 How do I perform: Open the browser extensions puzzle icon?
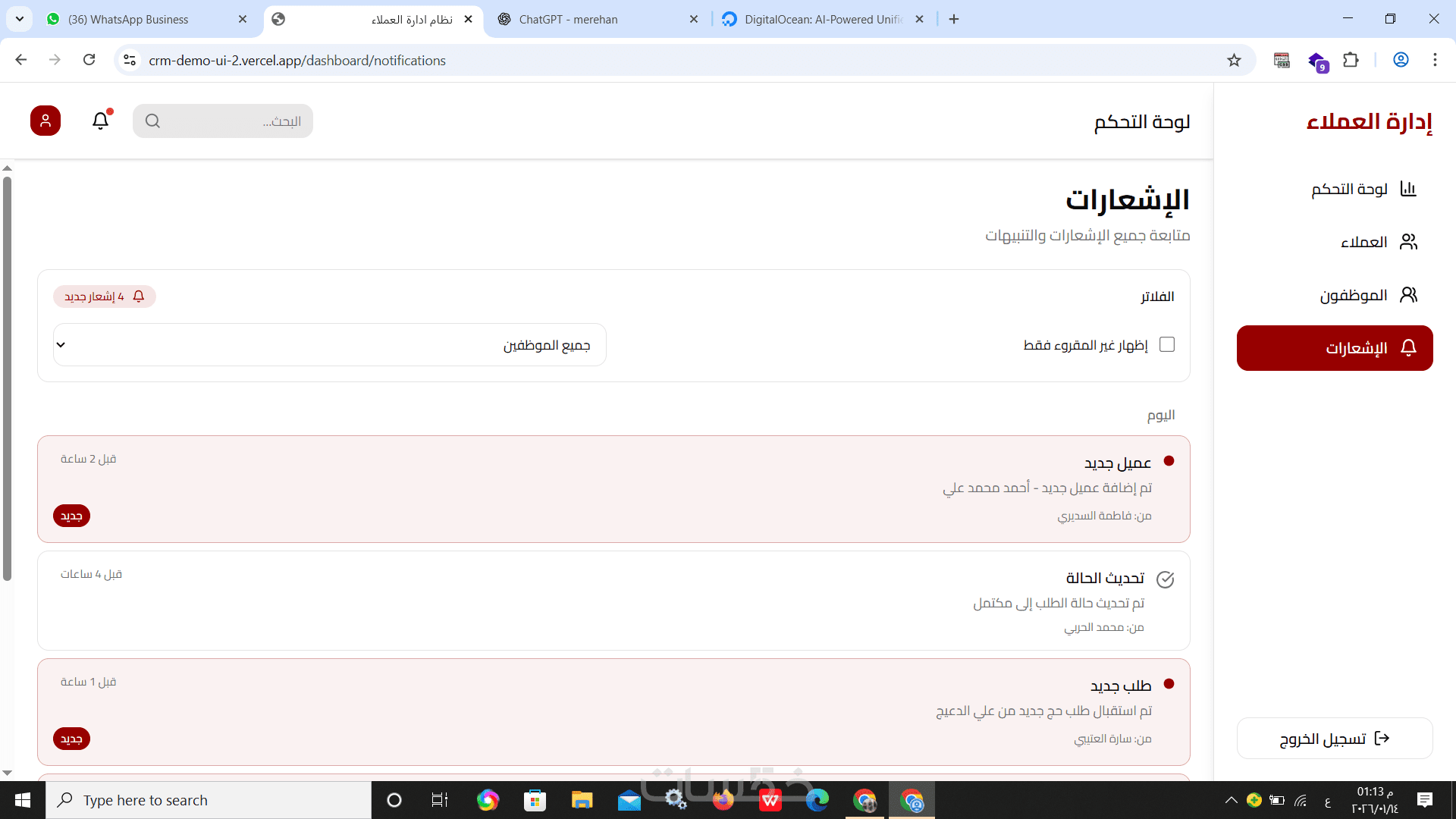click(1351, 61)
